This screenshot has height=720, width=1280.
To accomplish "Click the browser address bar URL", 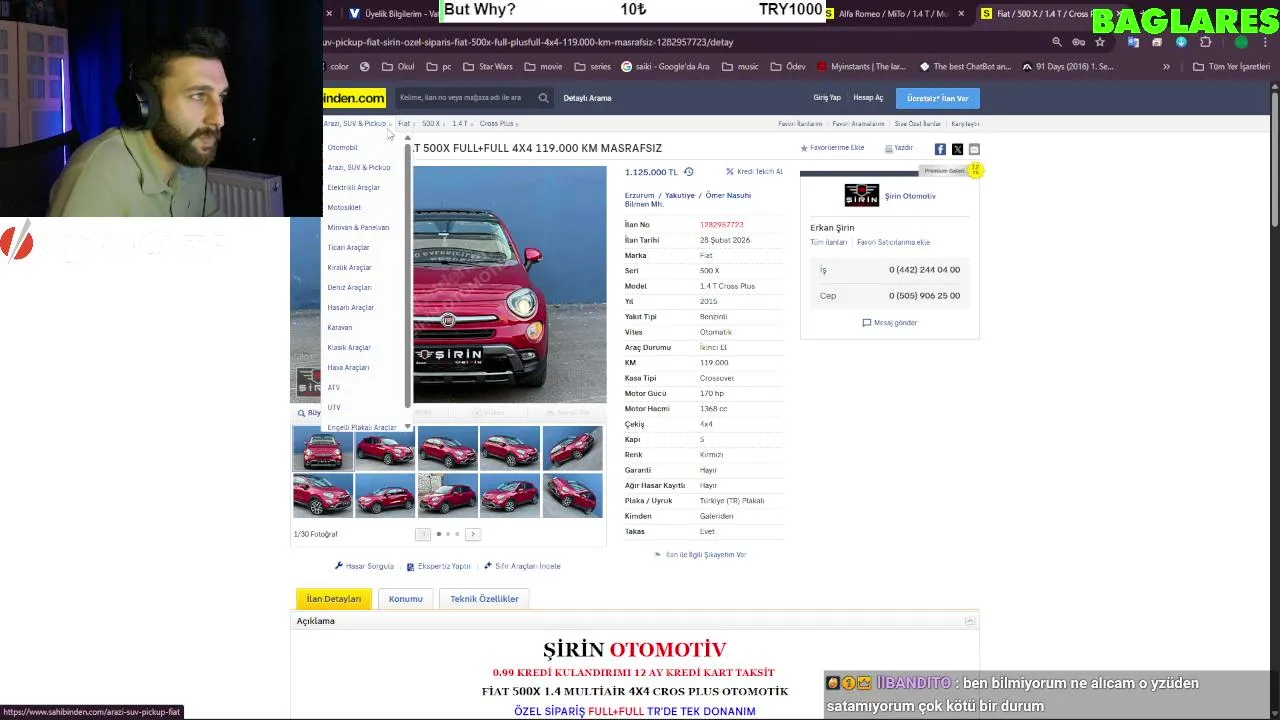I will pos(528,42).
